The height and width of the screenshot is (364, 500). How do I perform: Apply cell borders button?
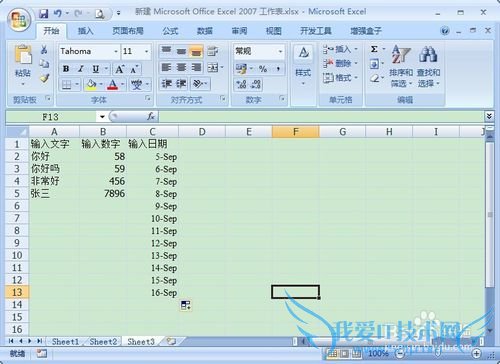click(66, 85)
